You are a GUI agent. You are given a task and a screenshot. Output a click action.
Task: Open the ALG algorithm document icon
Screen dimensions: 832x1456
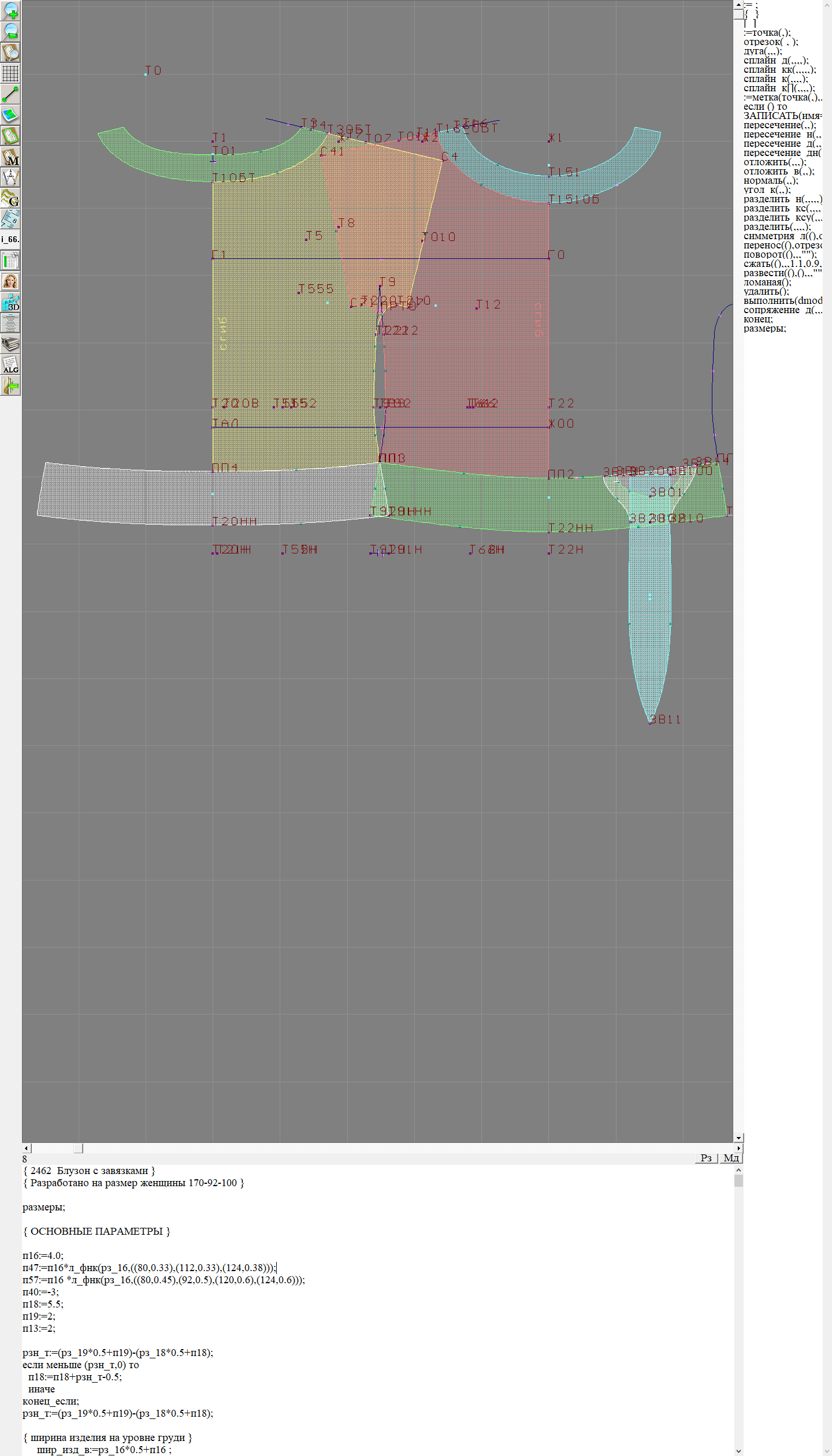(10, 365)
